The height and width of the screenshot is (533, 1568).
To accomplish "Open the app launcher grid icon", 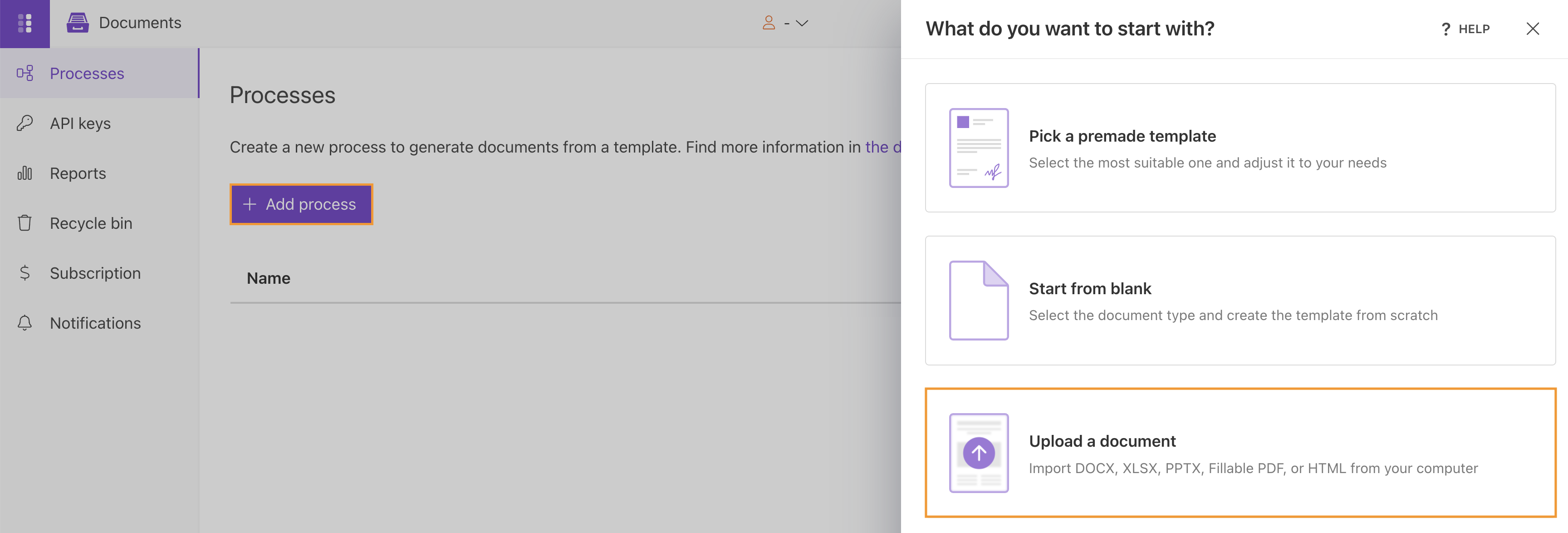I will point(25,23).
